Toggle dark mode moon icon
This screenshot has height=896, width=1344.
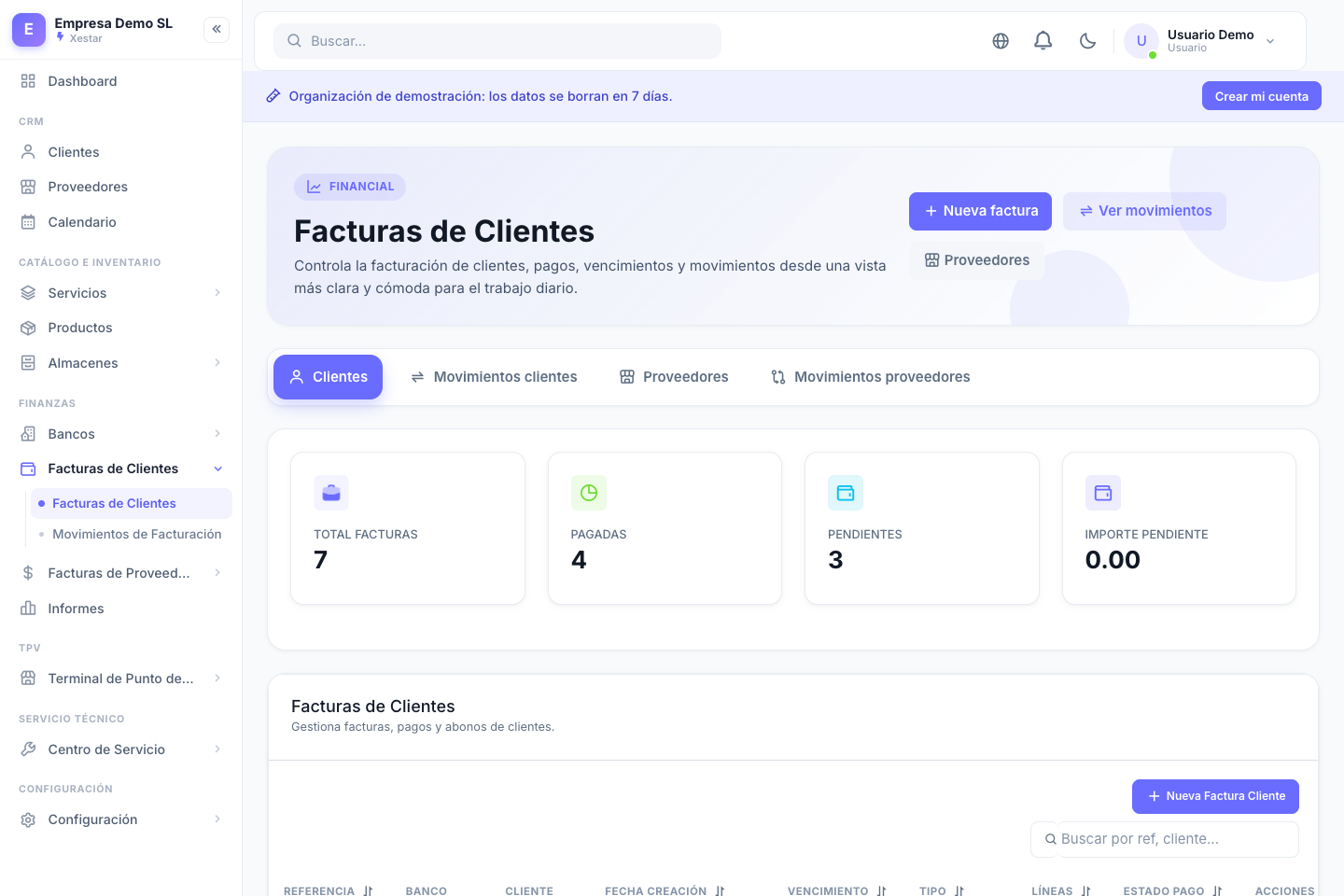pos(1087,41)
